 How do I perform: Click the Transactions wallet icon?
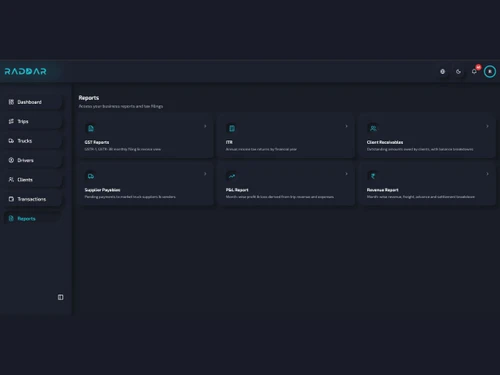pos(11,199)
